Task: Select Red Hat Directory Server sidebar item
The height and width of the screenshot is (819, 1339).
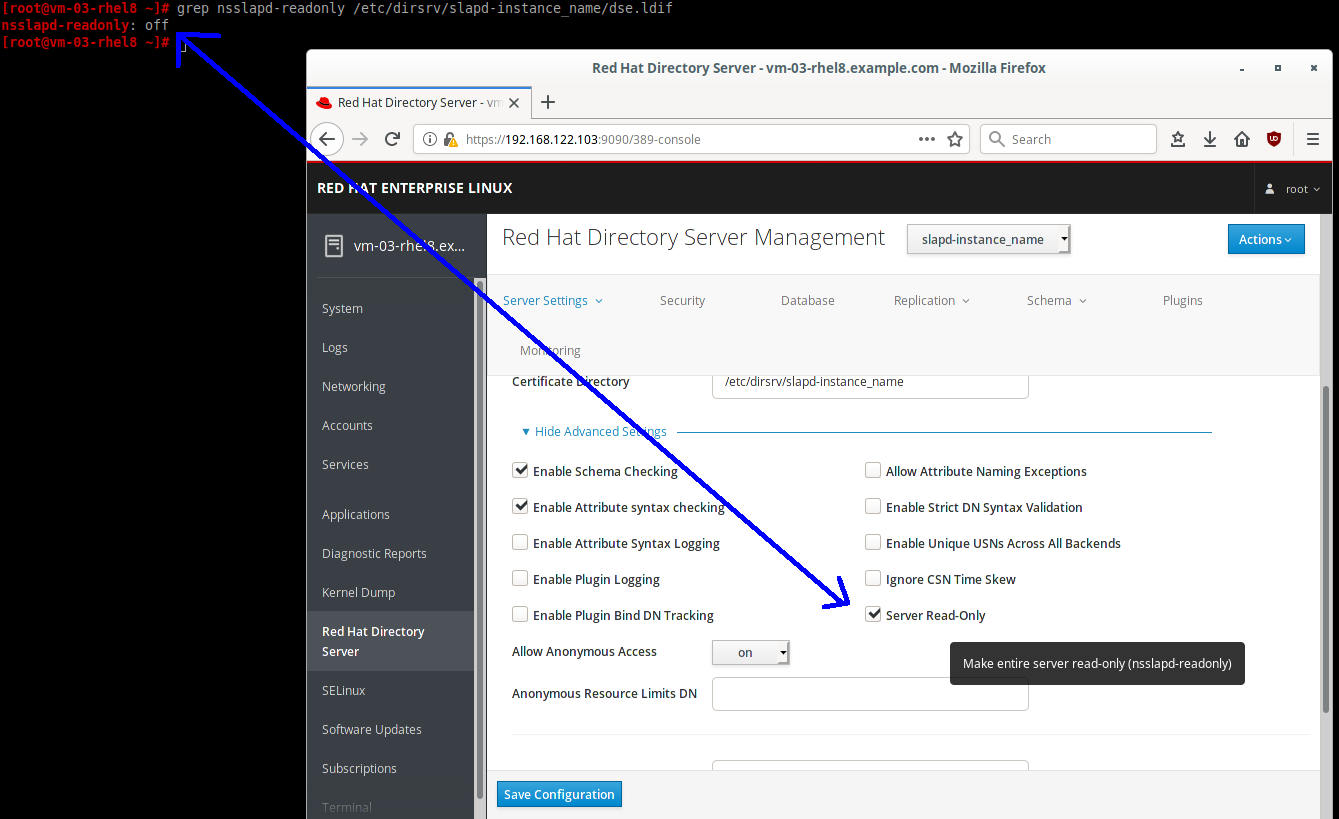Action: click(391, 641)
